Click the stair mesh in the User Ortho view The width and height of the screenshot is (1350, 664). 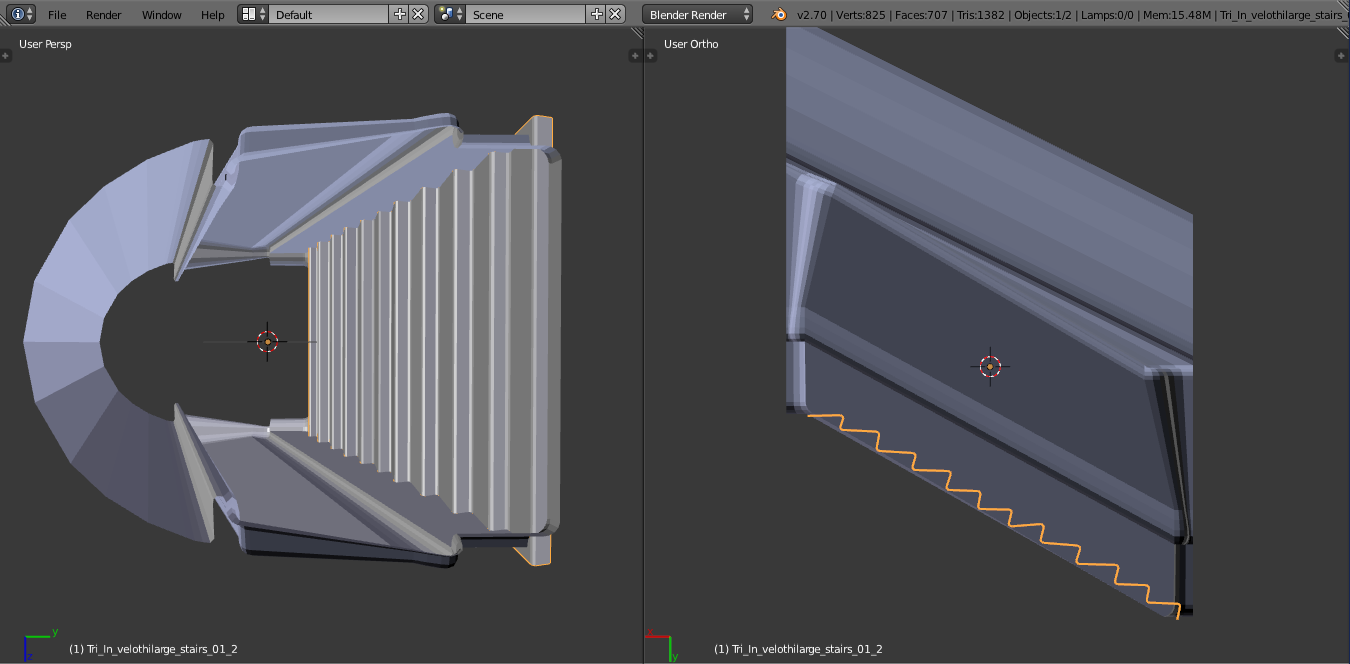click(990, 300)
